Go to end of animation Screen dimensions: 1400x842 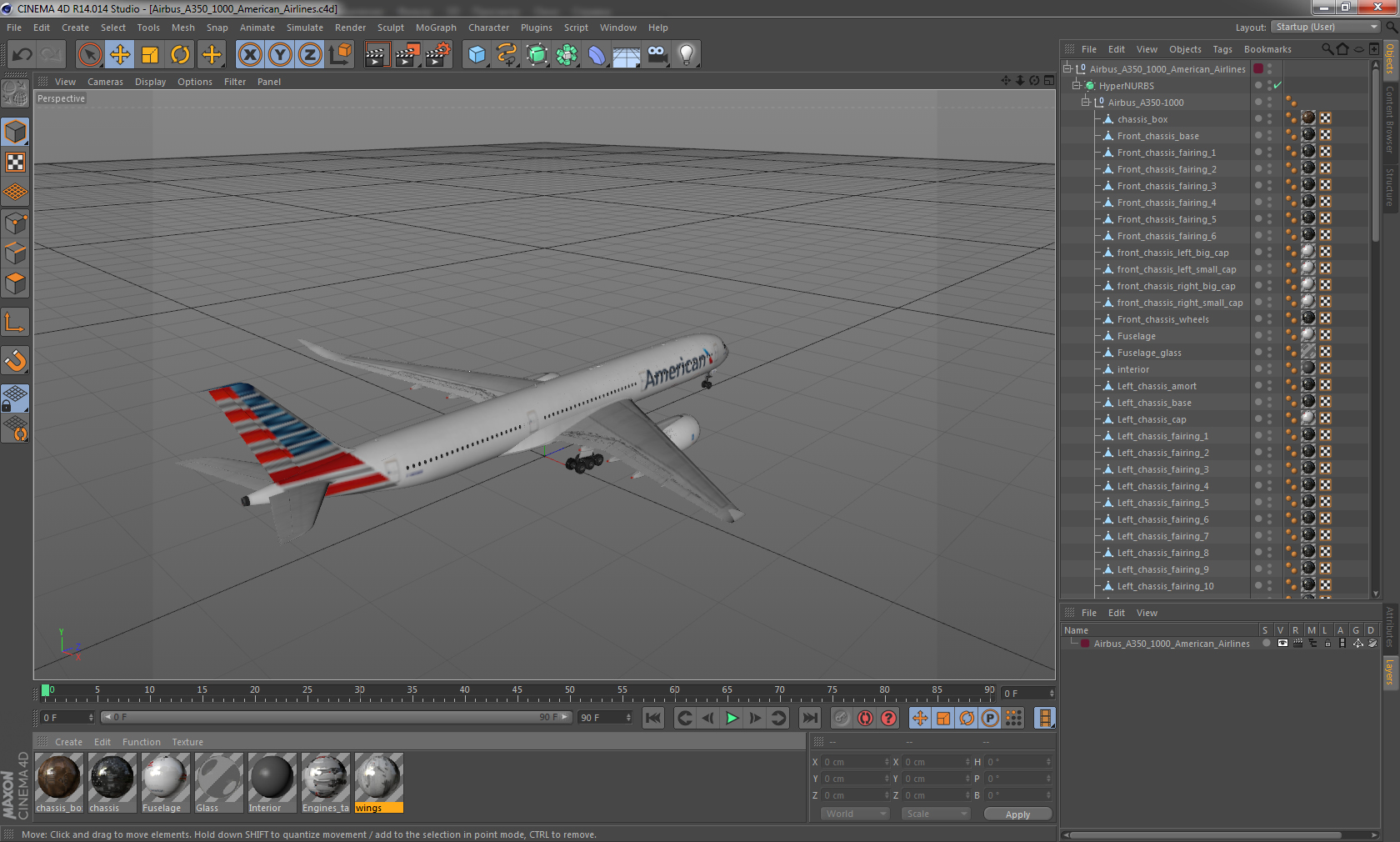click(x=809, y=718)
